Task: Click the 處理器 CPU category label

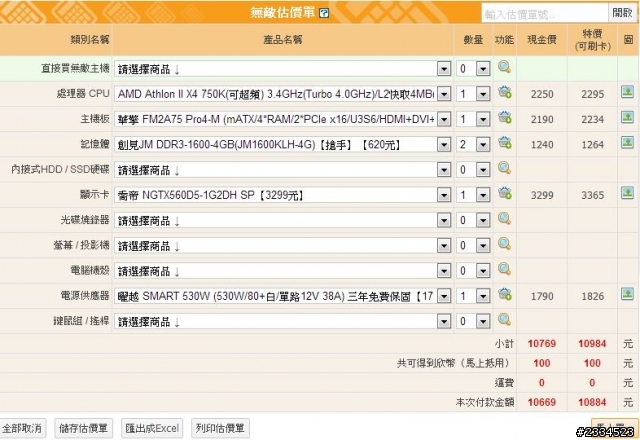Action: tap(83, 93)
